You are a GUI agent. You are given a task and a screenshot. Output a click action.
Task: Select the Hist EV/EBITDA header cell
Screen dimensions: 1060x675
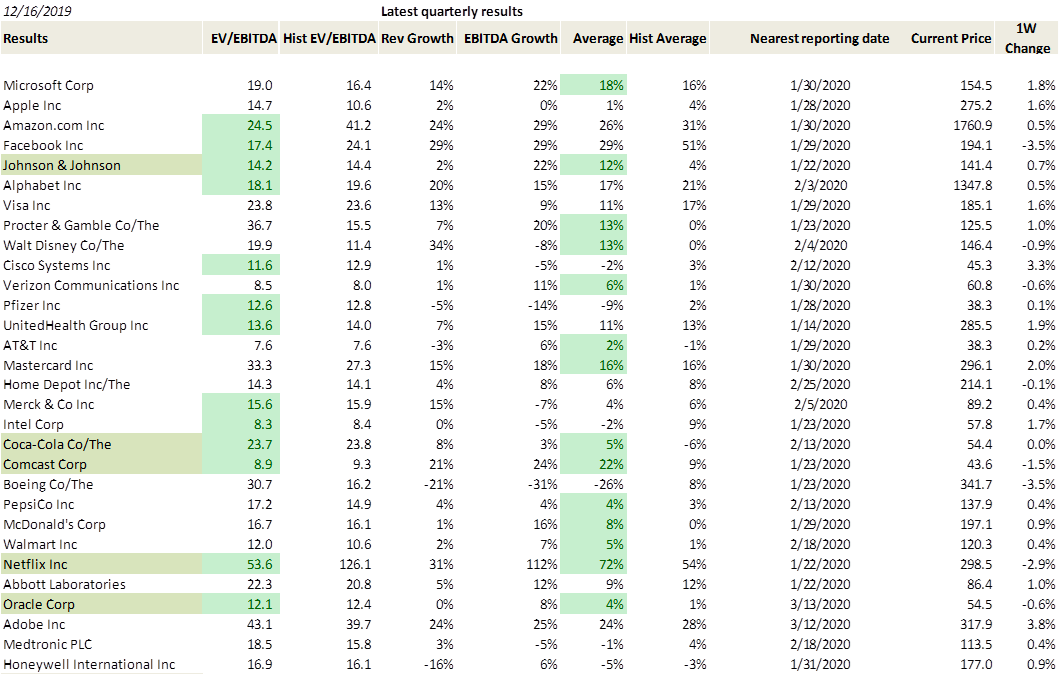[329, 38]
